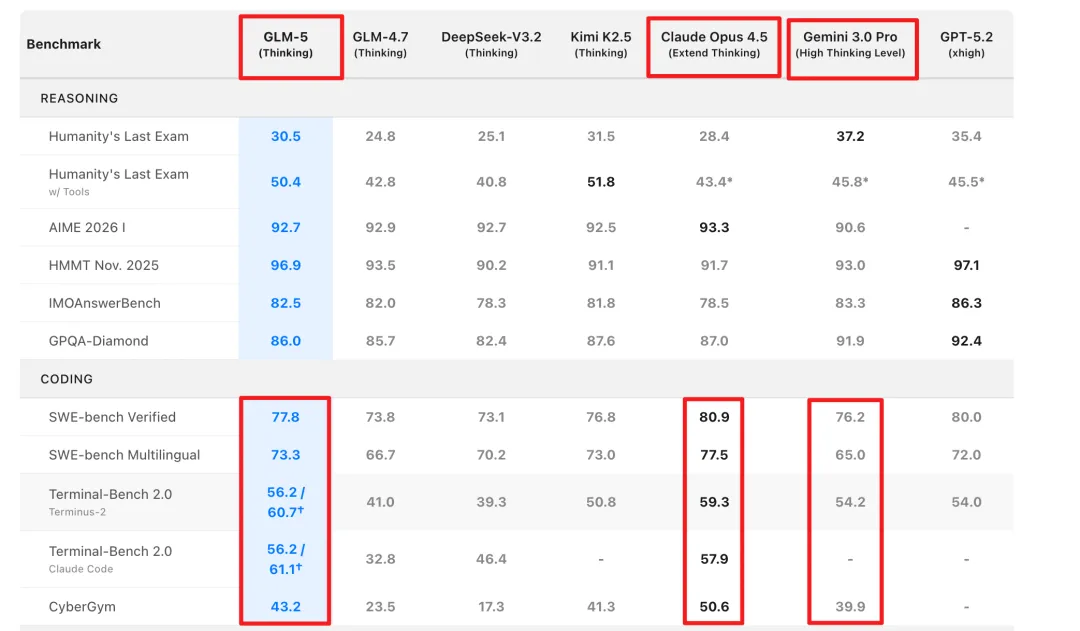The height and width of the screenshot is (631, 1080).
Task: Click DeepSeek-V3.2 CyberGym score 17.3
Action: coord(491,607)
